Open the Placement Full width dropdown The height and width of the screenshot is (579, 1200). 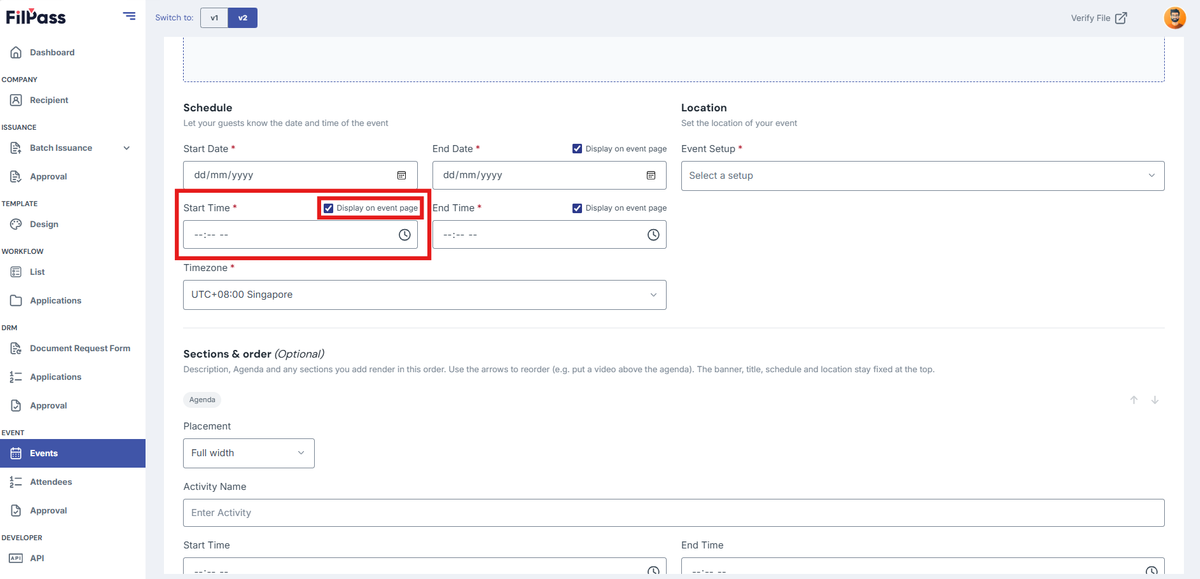point(249,453)
